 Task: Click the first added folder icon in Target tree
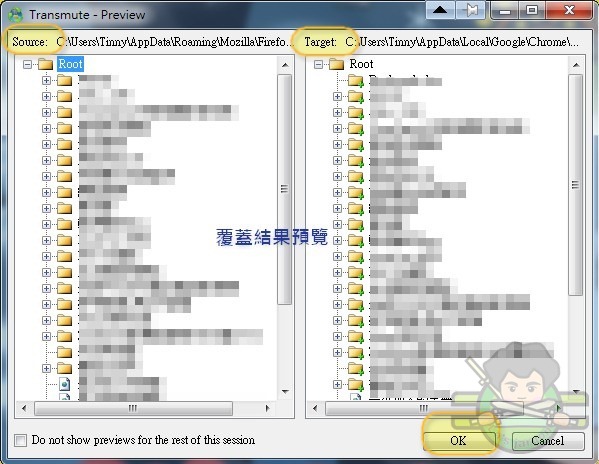click(356, 81)
